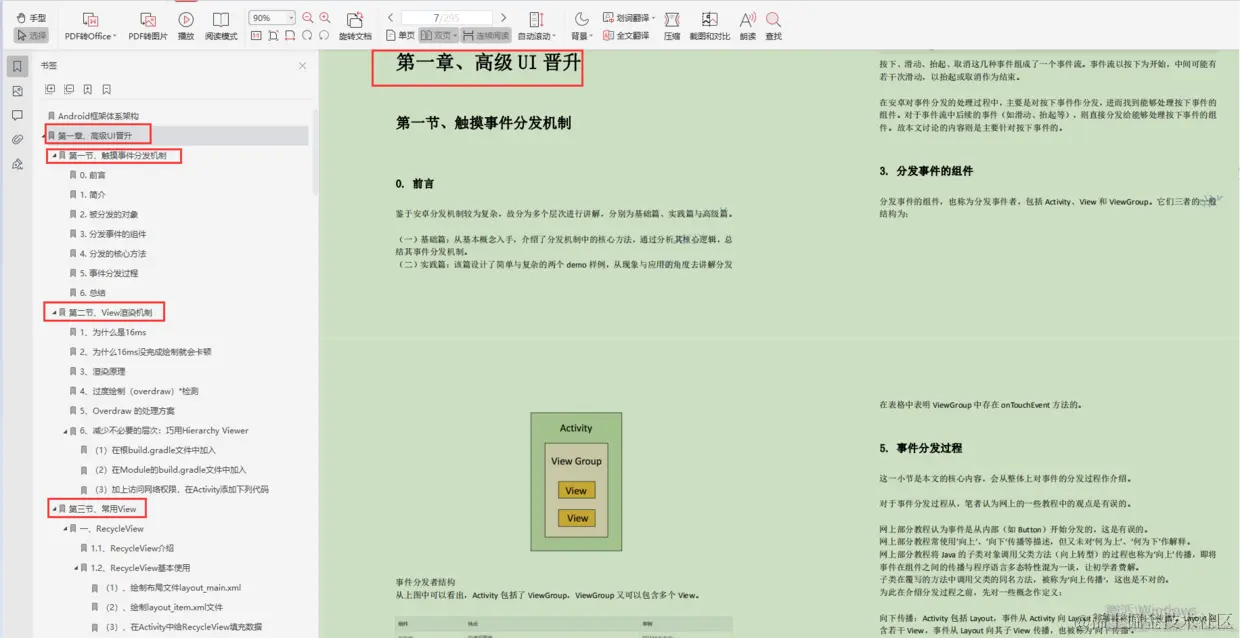The image size is (1240, 638).
Task: Go to next page arrow
Action: 503,18
